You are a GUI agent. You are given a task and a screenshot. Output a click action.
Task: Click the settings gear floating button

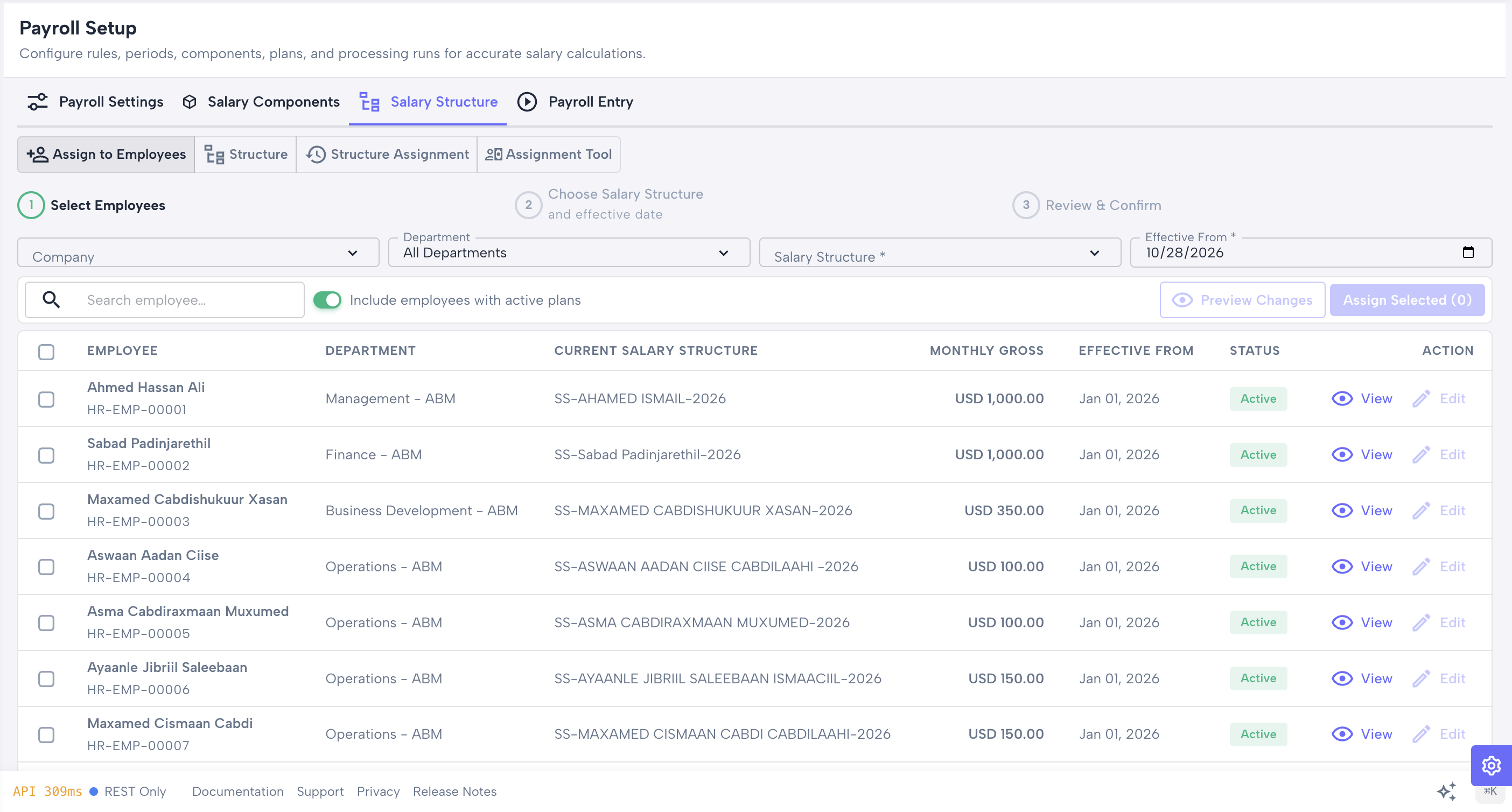(x=1491, y=766)
